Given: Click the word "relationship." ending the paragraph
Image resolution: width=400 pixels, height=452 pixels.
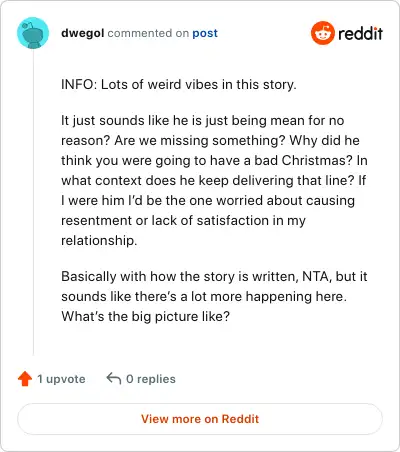Looking at the screenshot, I should pyautogui.click(x=99, y=240).
